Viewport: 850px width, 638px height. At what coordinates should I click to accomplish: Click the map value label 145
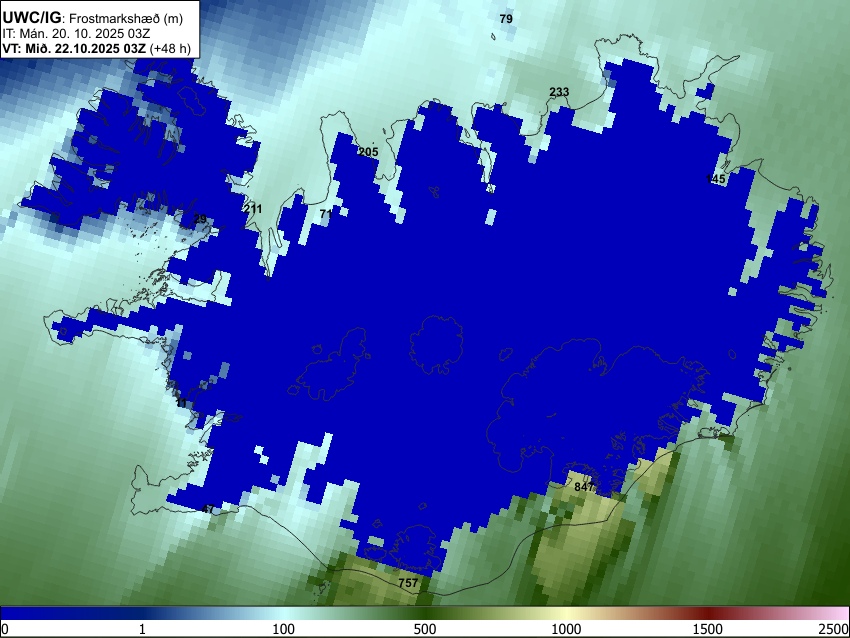click(716, 179)
